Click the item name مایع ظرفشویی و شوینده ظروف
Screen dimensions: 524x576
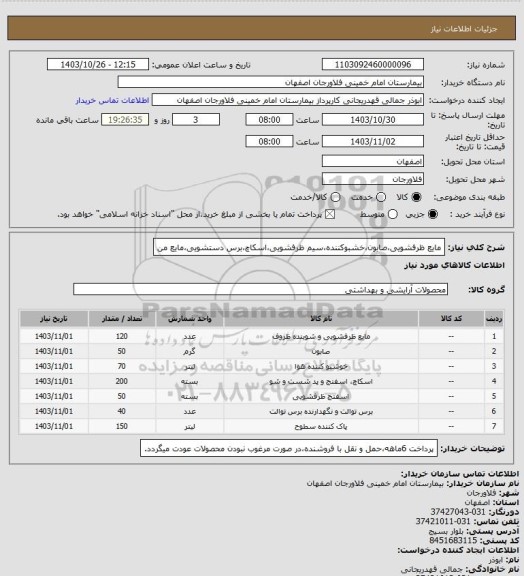coord(321,336)
